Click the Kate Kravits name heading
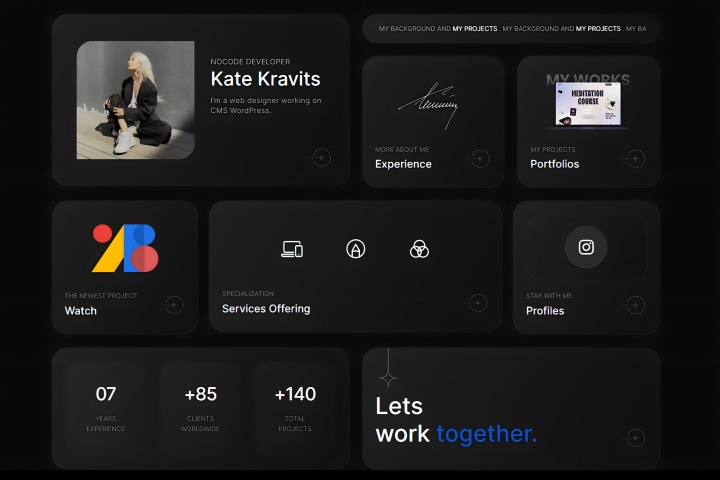This screenshot has height=480, width=720. [265, 79]
